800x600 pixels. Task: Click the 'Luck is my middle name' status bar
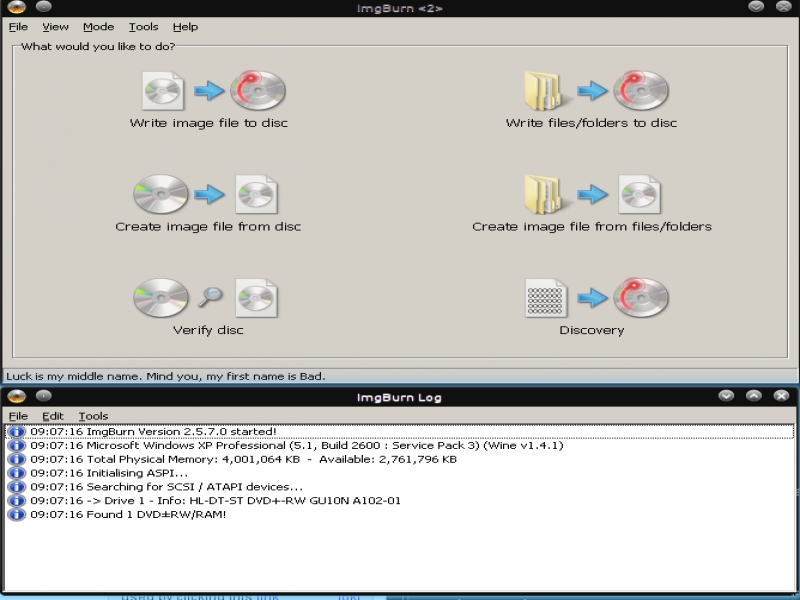(x=166, y=376)
